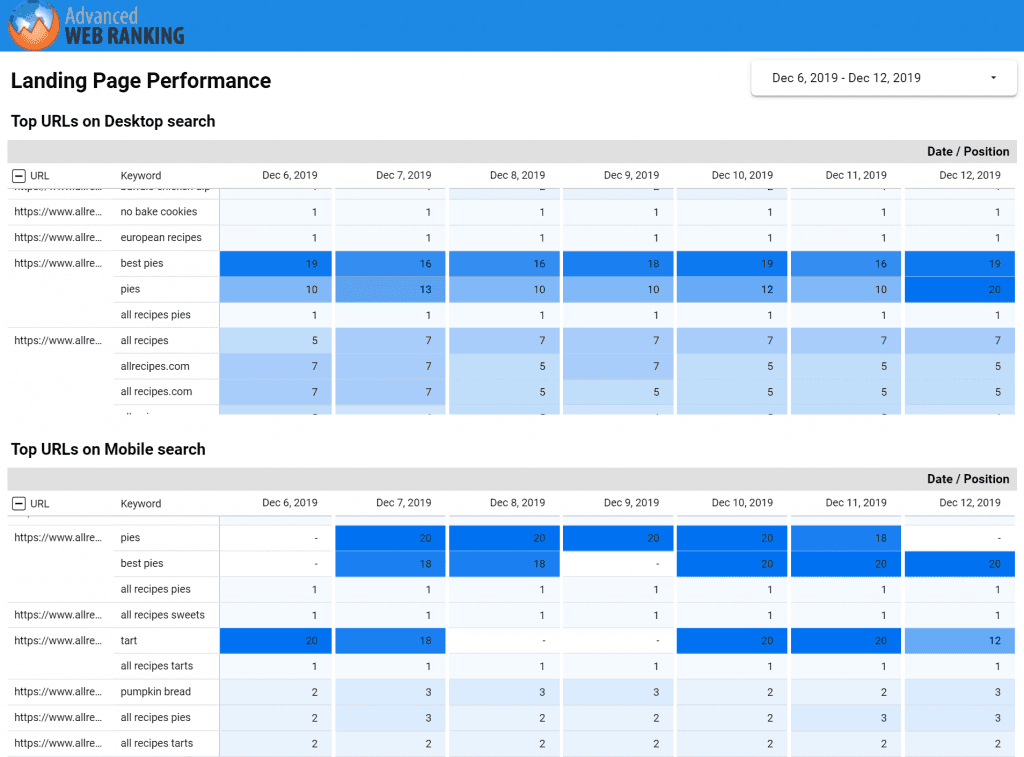Select 'best pies' keyword in Mobile table
The height and width of the screenshot is (757, 1024).
tap(142, 564)
